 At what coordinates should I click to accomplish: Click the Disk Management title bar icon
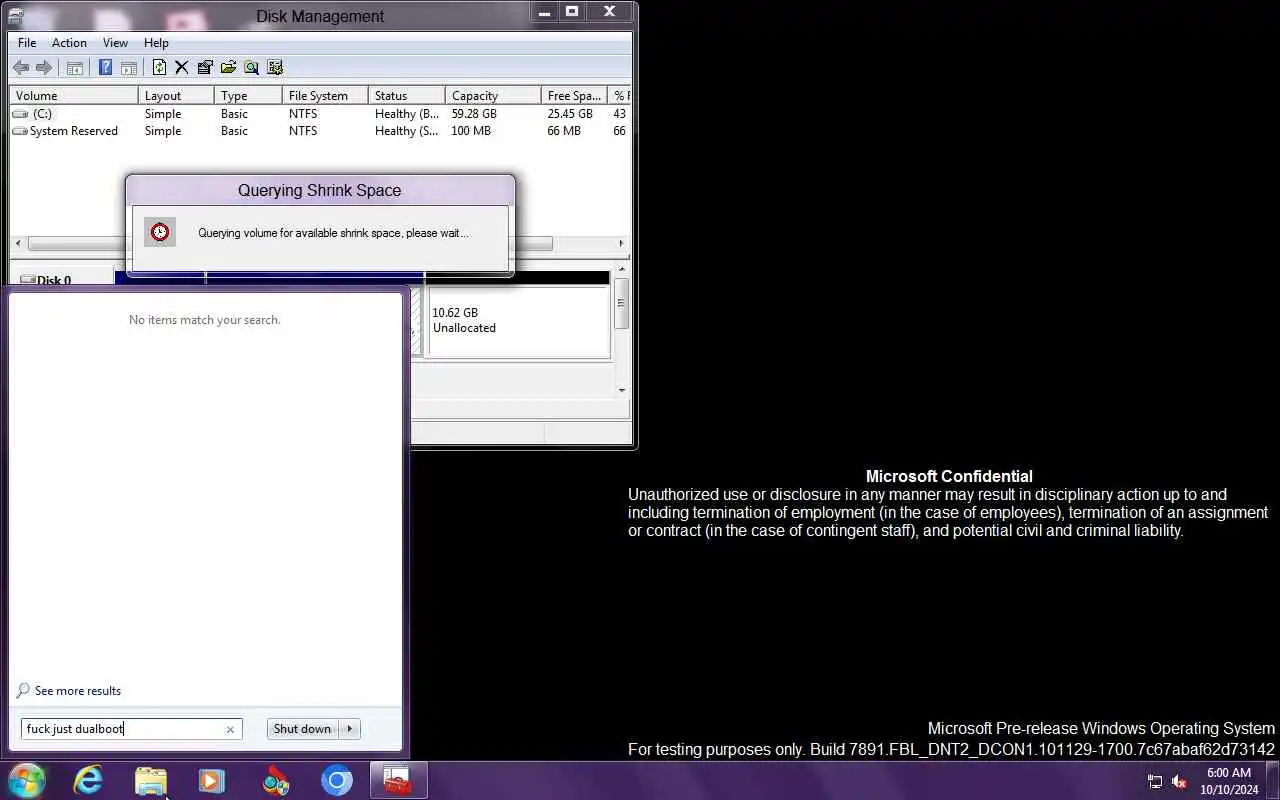[15, 16]
